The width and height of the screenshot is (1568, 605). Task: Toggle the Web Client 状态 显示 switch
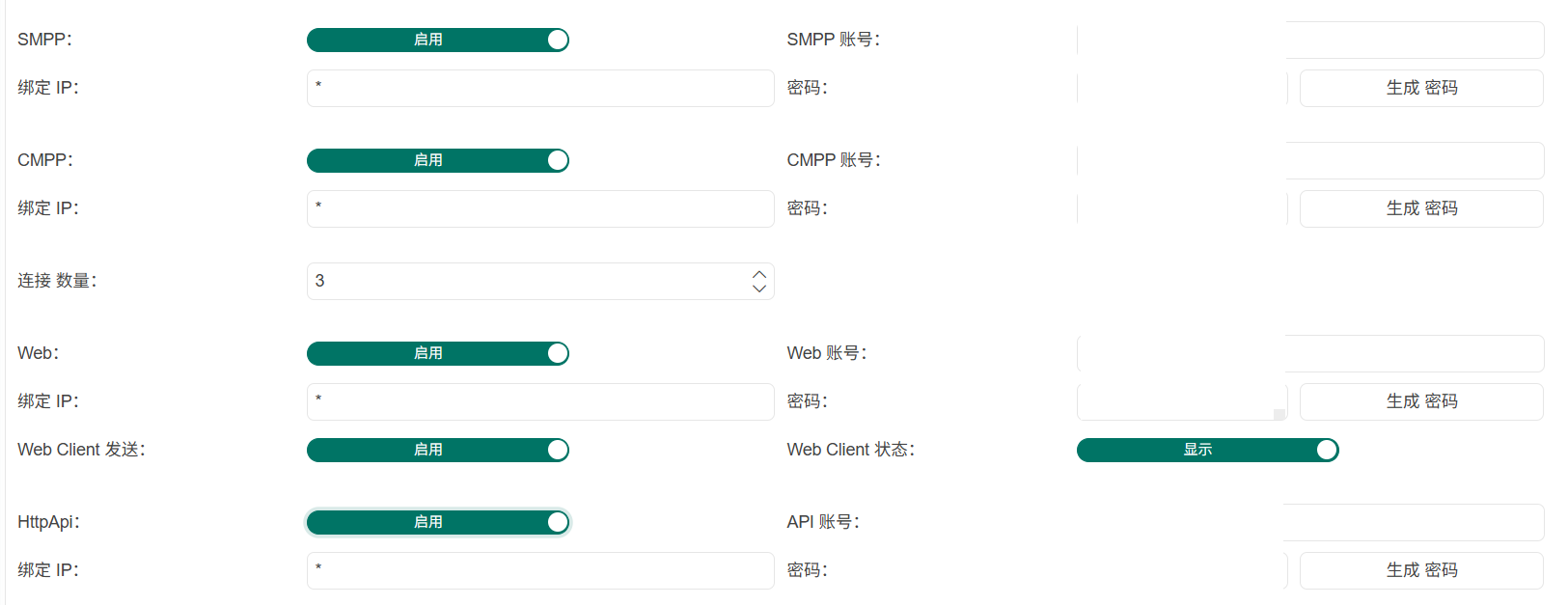(x=1207, y=450)
